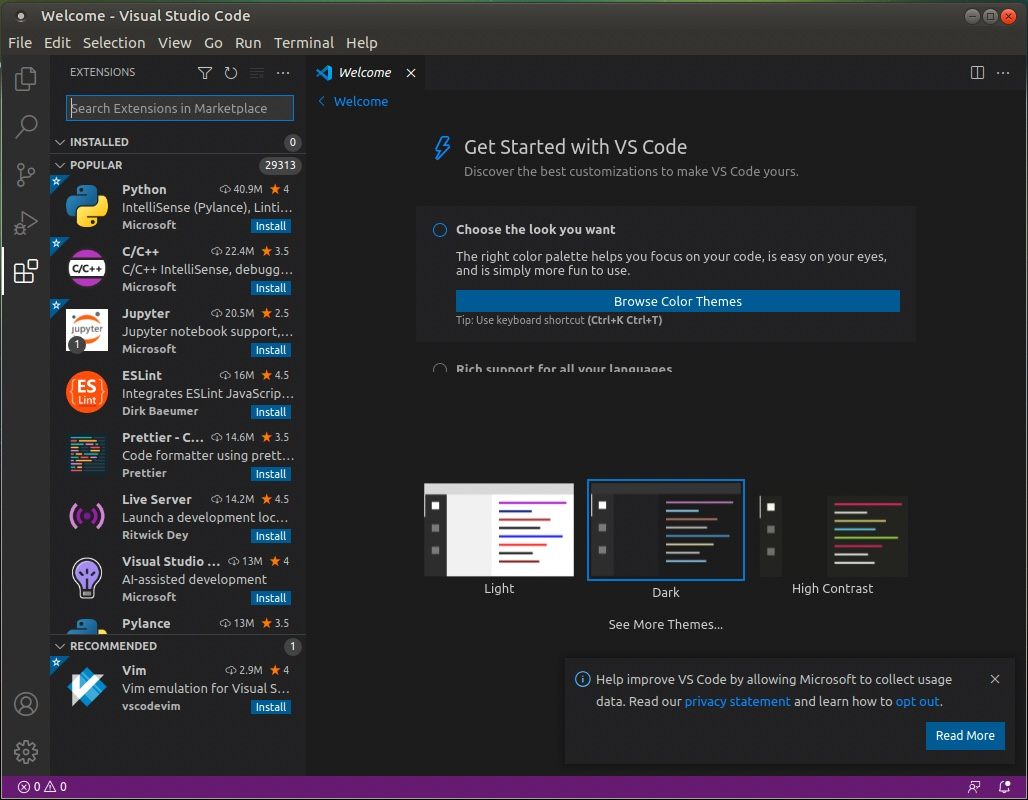Install the Prettier extension
1028x800 pixels.
[271, 474]
